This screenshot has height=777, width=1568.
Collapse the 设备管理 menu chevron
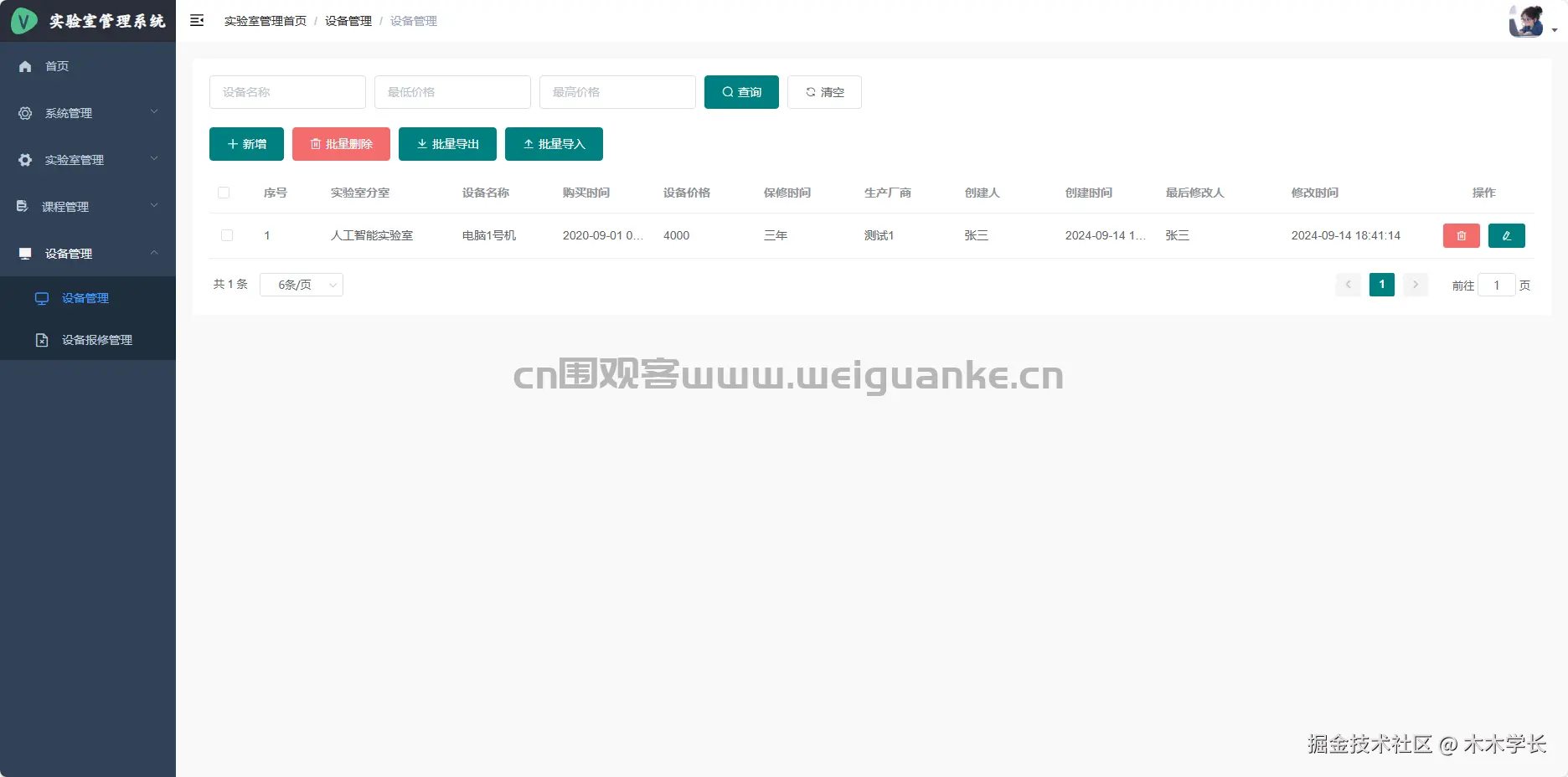154,253
